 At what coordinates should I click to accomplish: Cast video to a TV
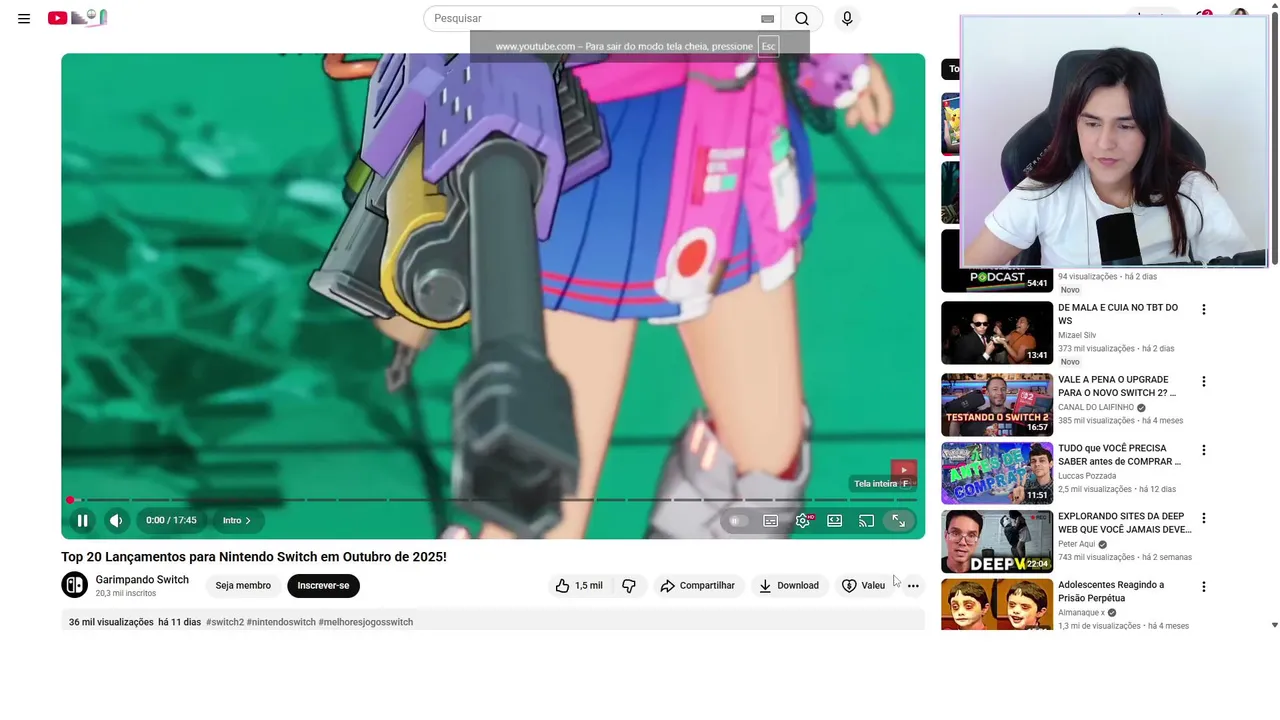pyautogui.click(x=867, y=520)
